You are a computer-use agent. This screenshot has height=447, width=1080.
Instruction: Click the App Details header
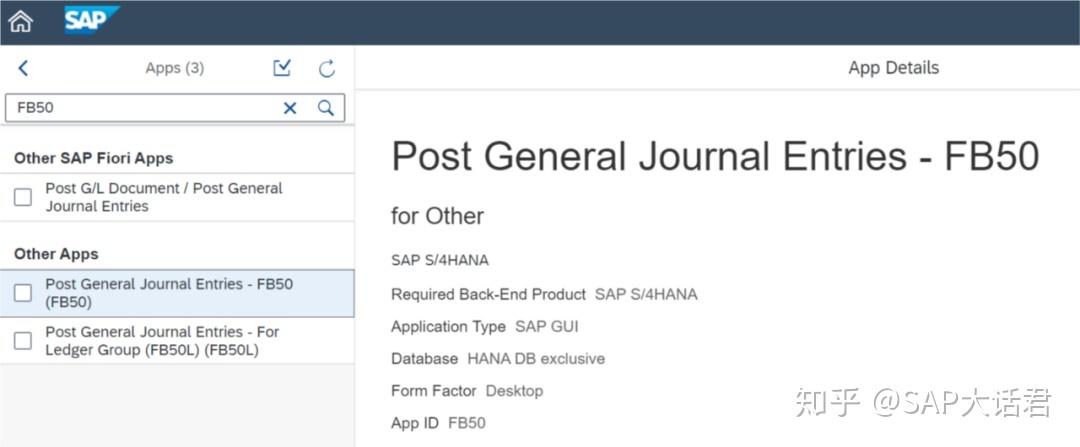click(x=893, y=67)
